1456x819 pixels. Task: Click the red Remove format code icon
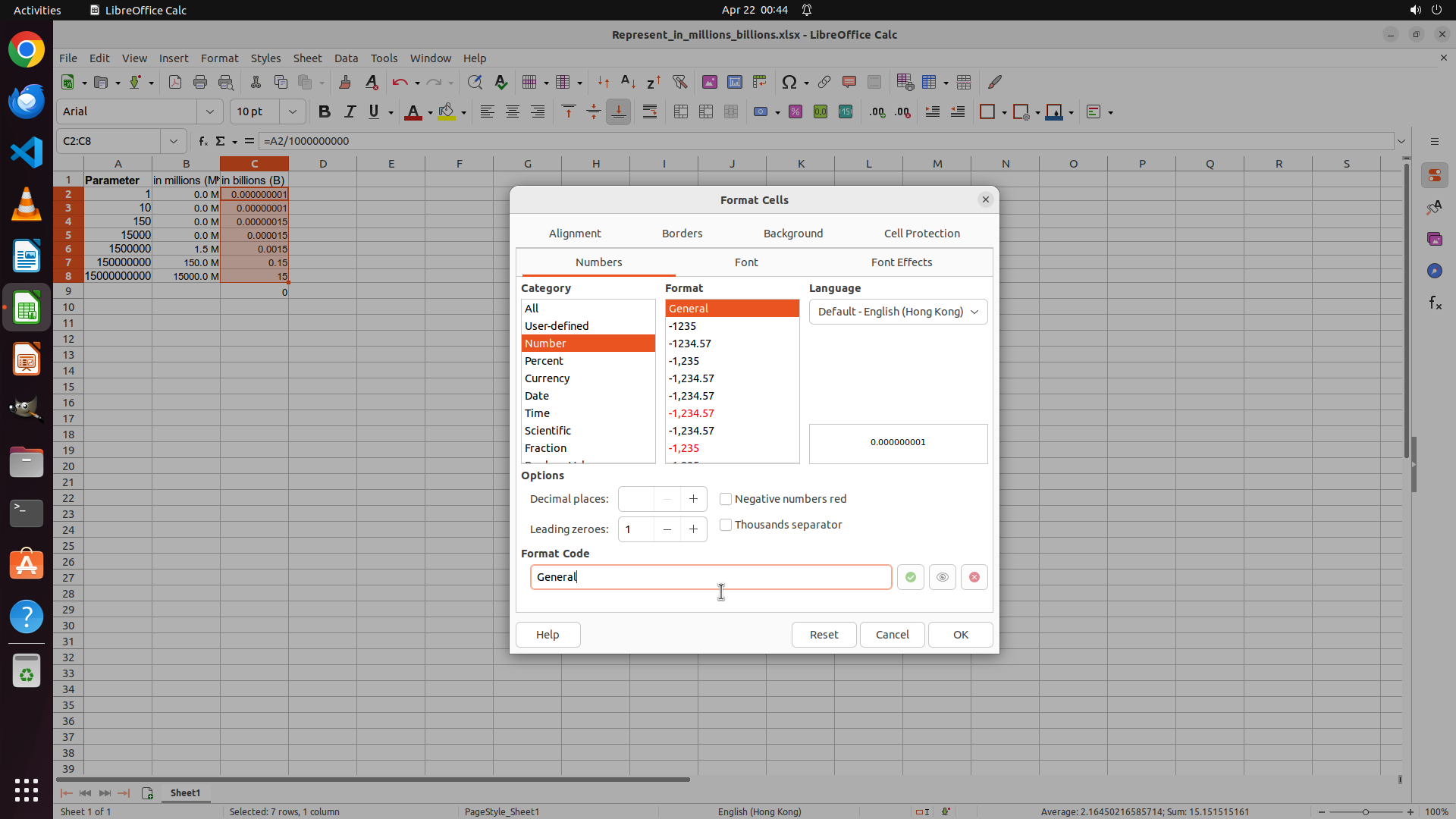tap(974, 577)
